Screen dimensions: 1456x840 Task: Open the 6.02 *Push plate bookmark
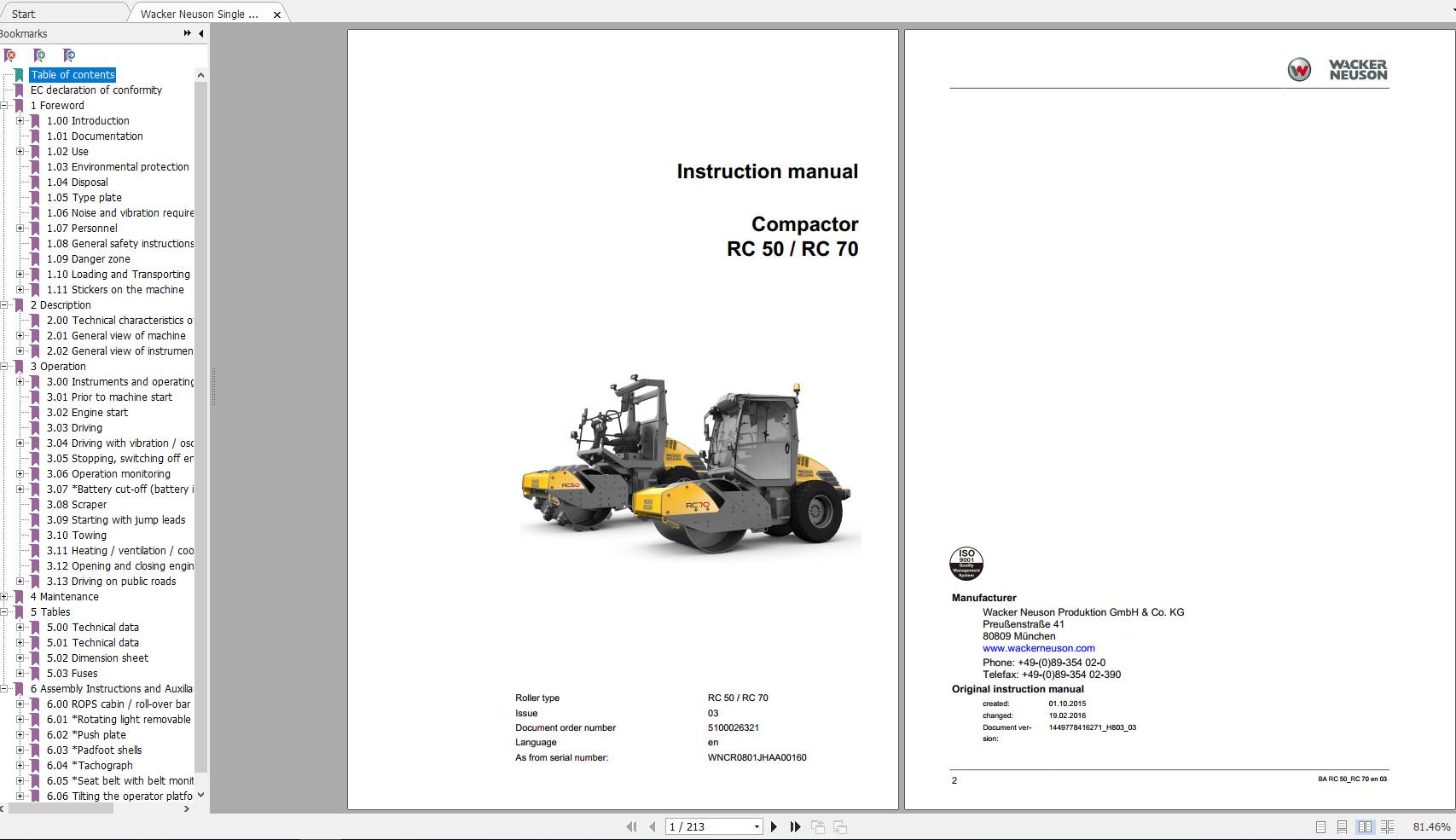86,735
